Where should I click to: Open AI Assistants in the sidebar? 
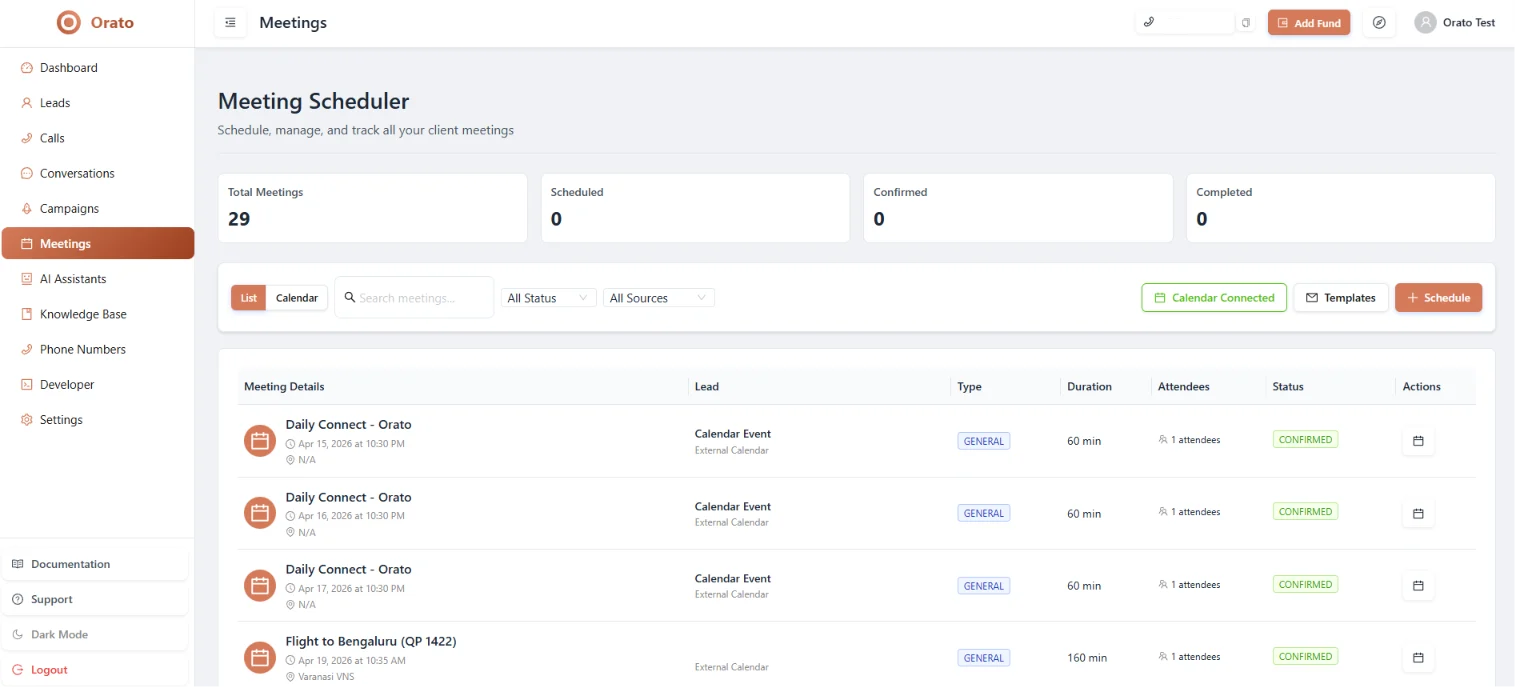click(97, 279)
